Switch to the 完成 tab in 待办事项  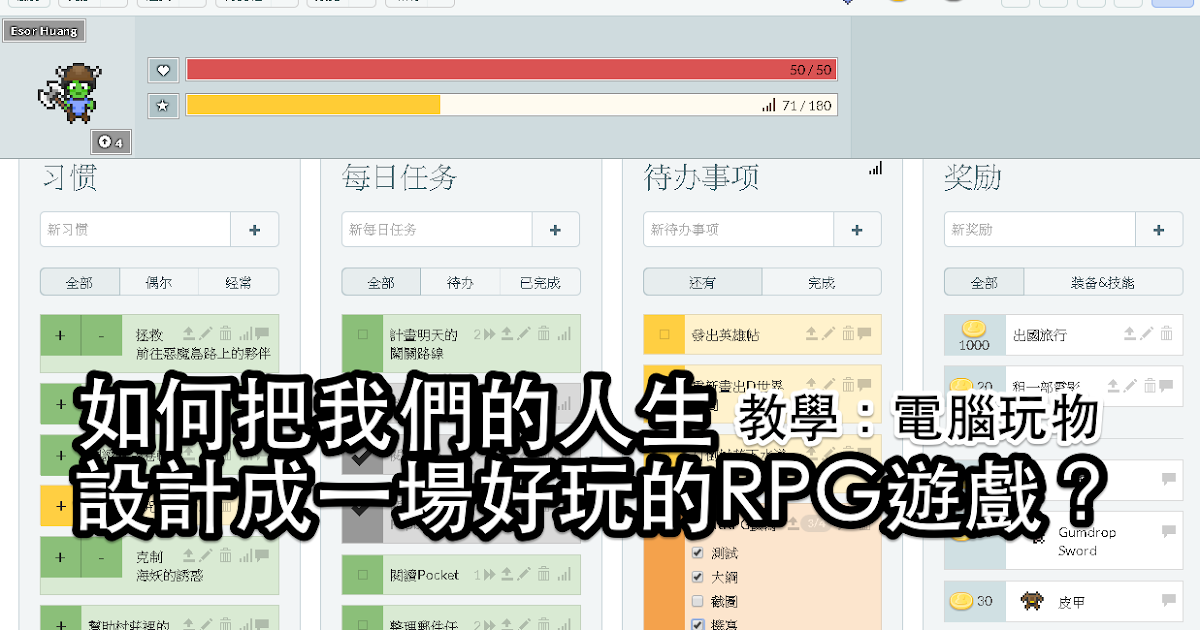point(821,282)
